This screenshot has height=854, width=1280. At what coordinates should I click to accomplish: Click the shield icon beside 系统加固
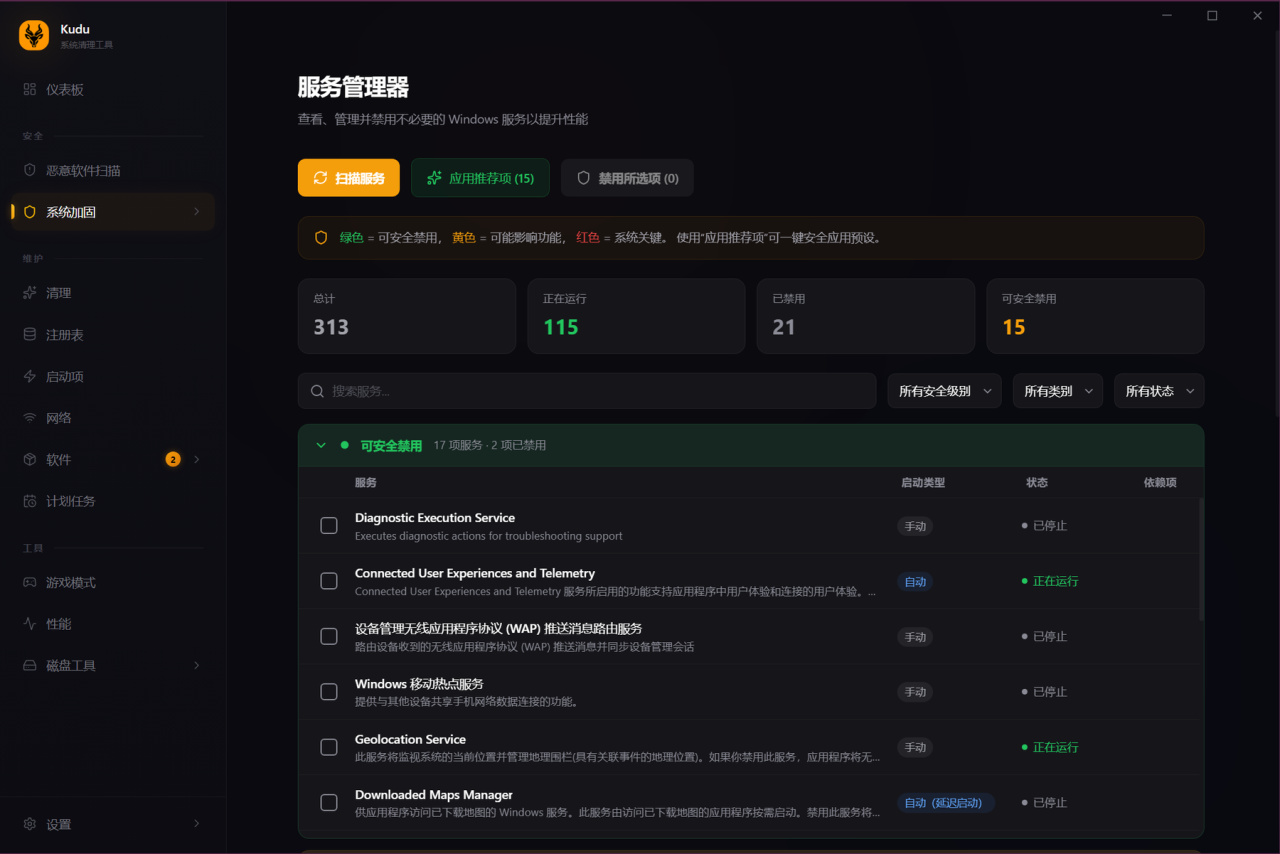point(30,212)
